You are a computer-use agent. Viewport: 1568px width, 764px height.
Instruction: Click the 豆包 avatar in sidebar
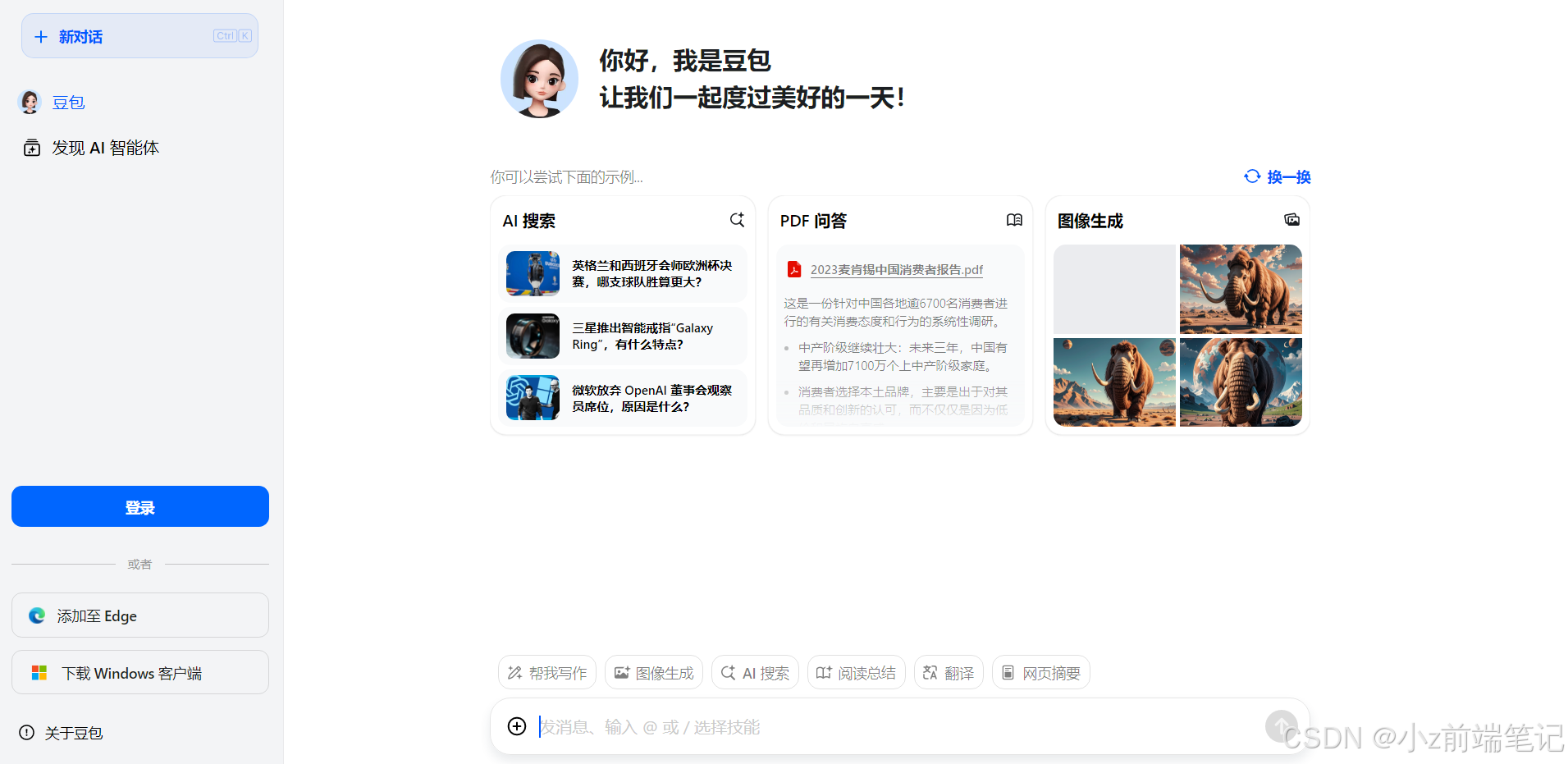pyautogui.click(x=29, y=102)
